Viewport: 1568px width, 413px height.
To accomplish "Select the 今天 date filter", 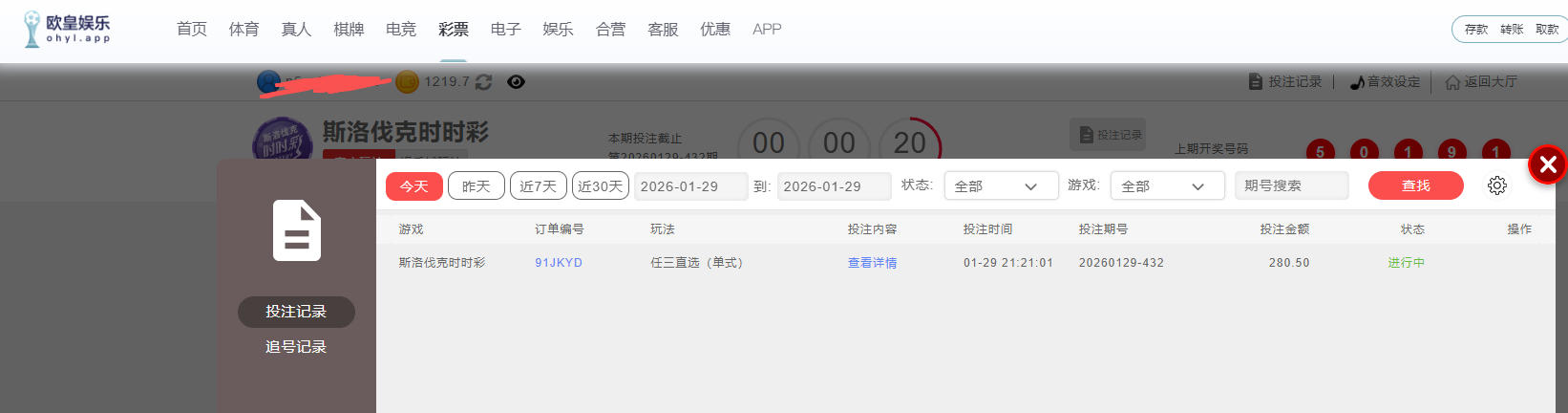I will pos(414,185).
